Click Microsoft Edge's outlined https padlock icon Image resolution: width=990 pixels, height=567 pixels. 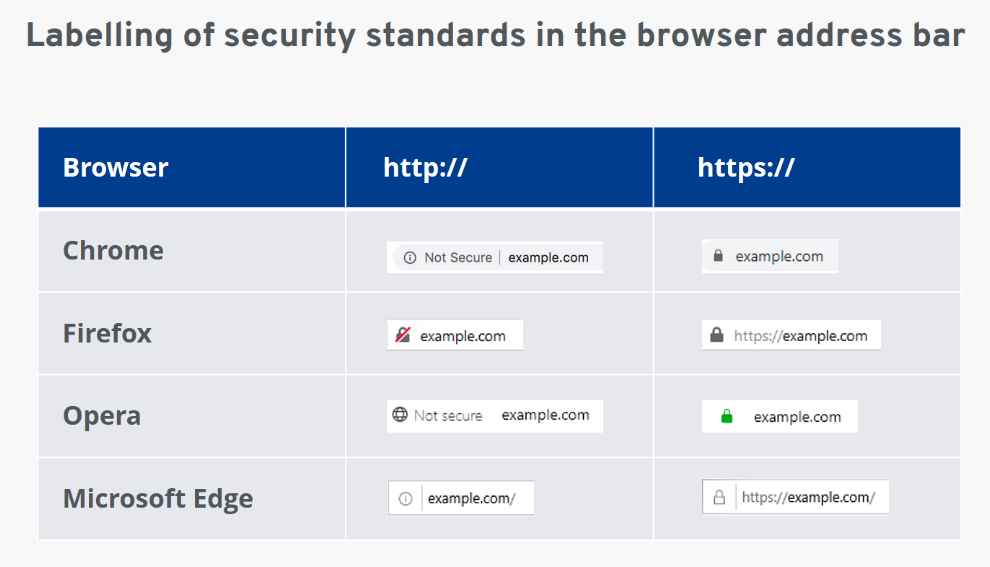tap(718, 497)
